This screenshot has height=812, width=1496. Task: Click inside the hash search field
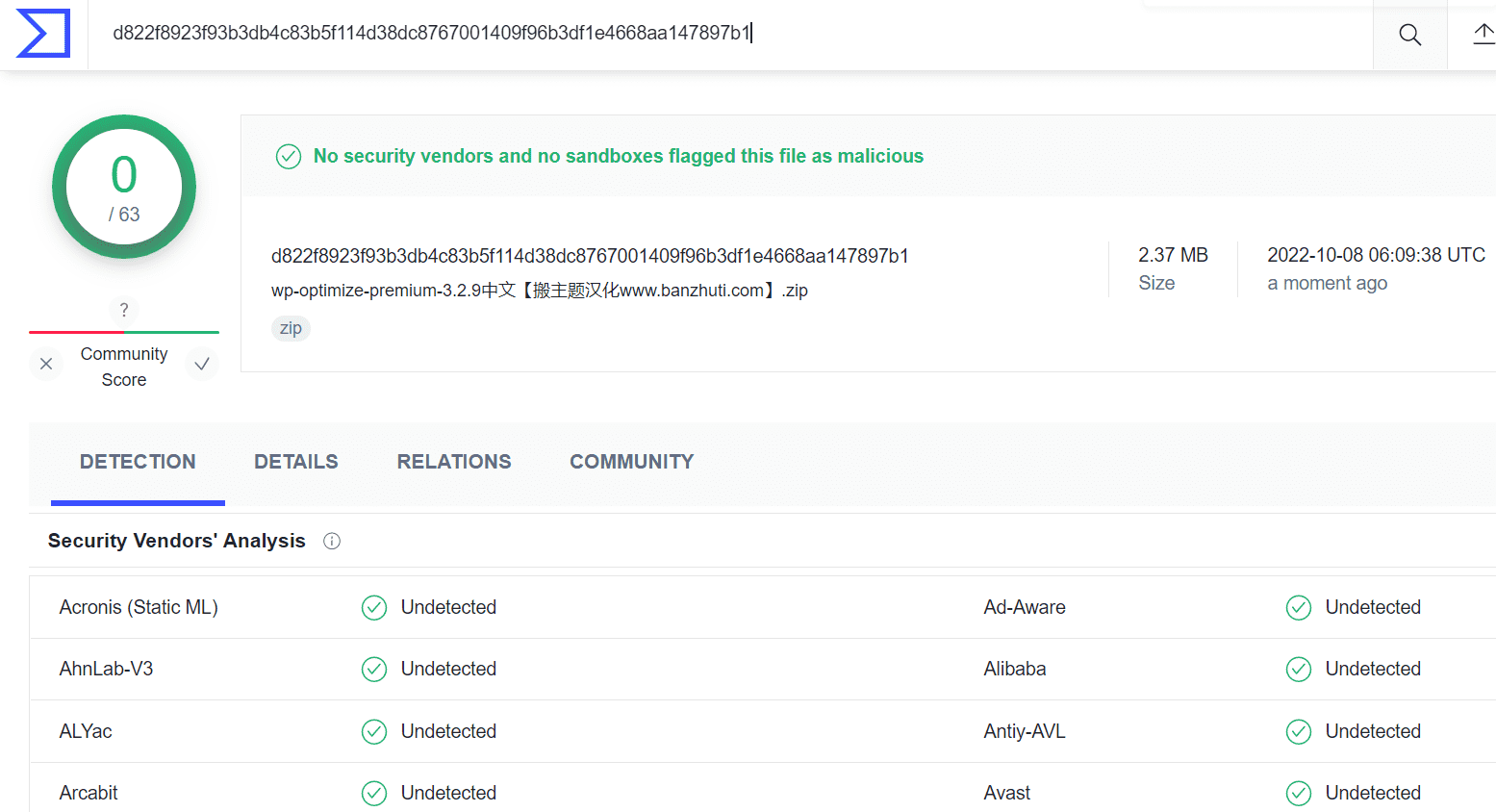click(x=729, y=34)
